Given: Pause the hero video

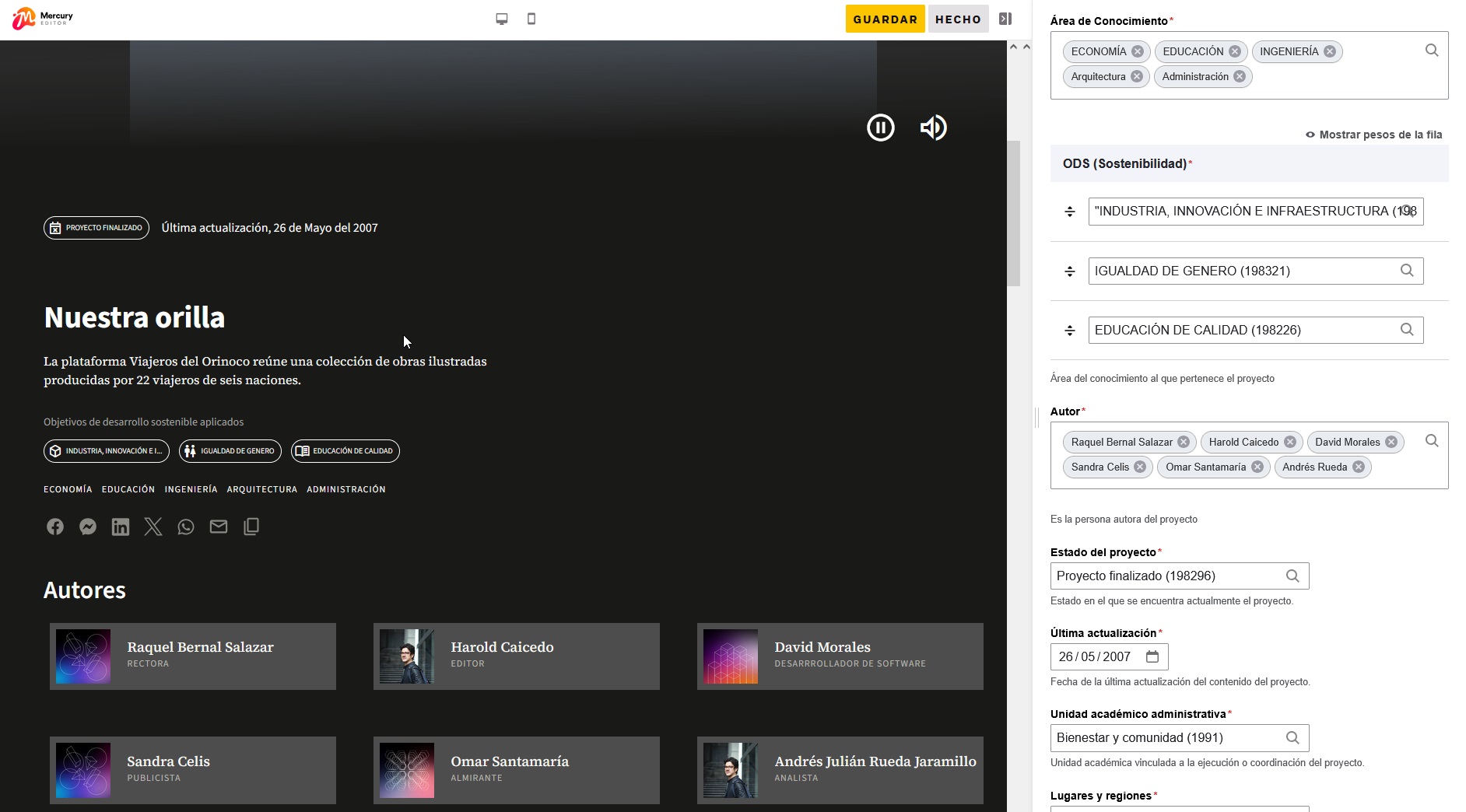Looking at the screenshot, I should (x=880, y=128).
